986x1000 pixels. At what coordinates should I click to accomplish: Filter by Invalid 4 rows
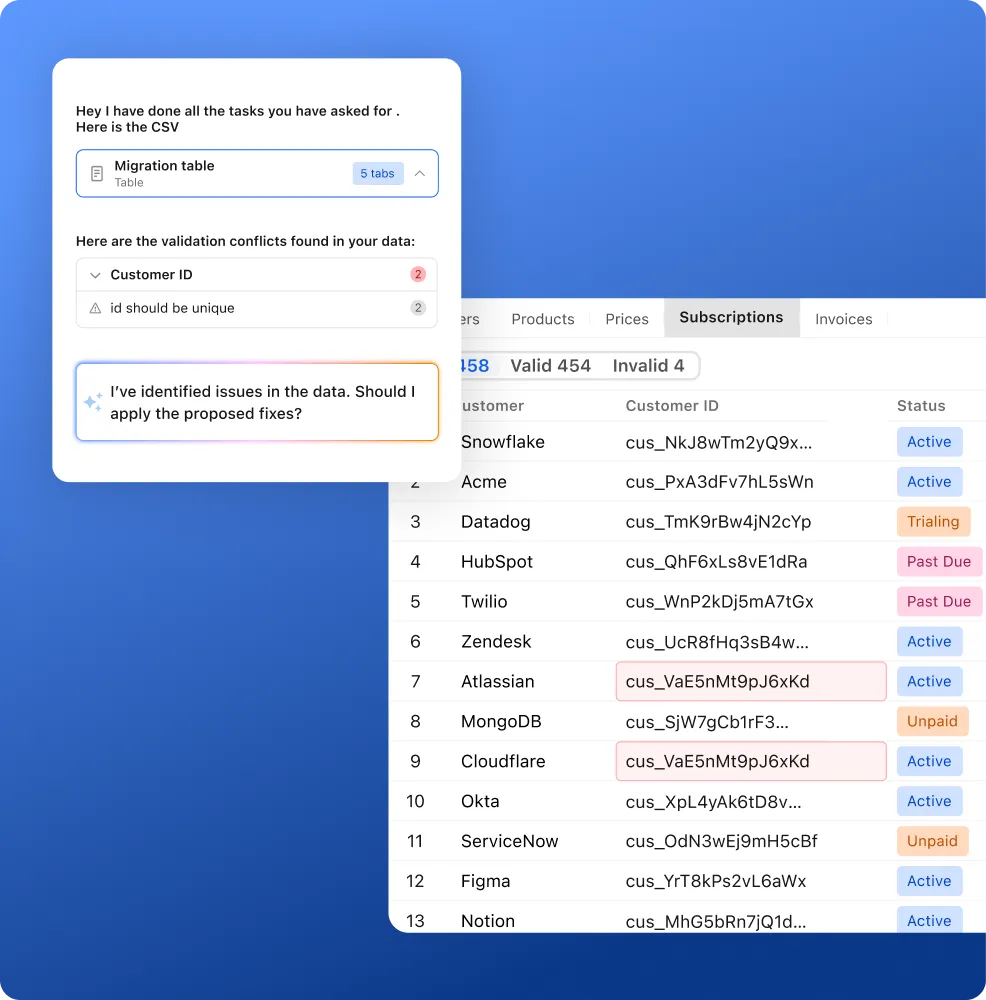(648, 365)
